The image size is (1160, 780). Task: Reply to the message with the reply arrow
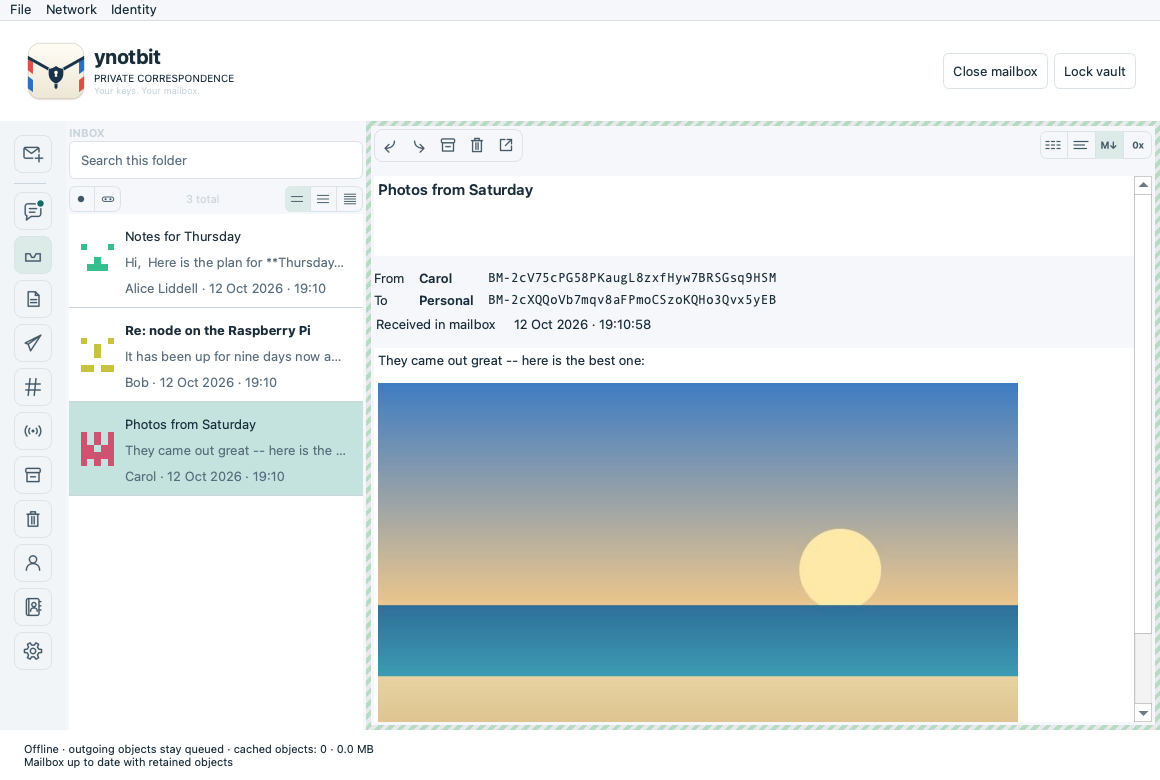[390, 146]
